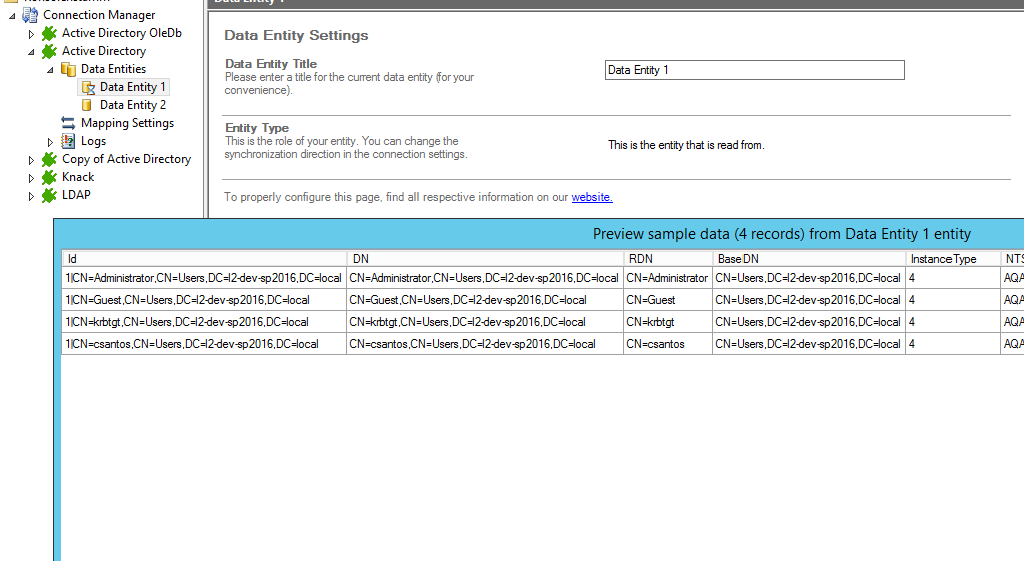This screenshot has width=1024, height=561.
Task: Expand the Logs tree node
Action: [50, 142]
